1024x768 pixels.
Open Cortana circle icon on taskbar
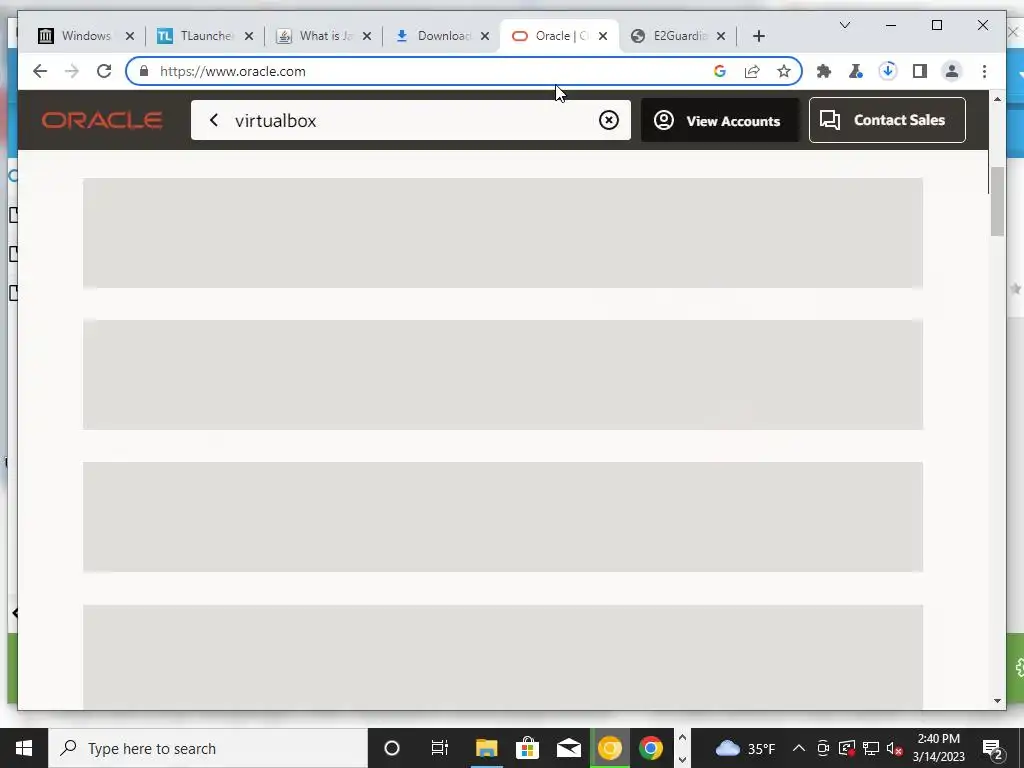[392, 748]
